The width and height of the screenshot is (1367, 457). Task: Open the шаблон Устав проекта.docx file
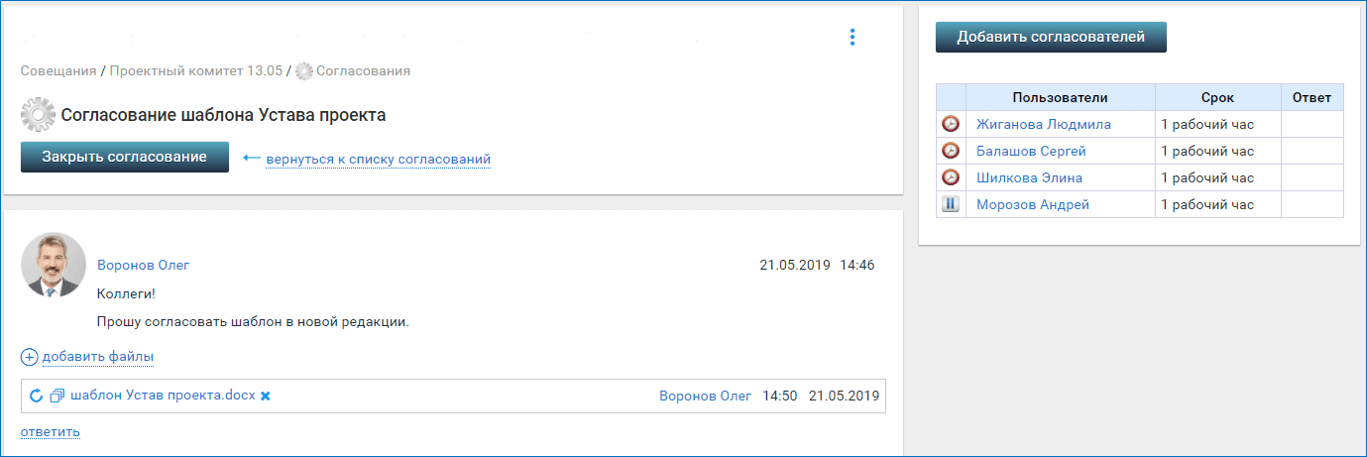pyautogui.click(x=163, y=396)
